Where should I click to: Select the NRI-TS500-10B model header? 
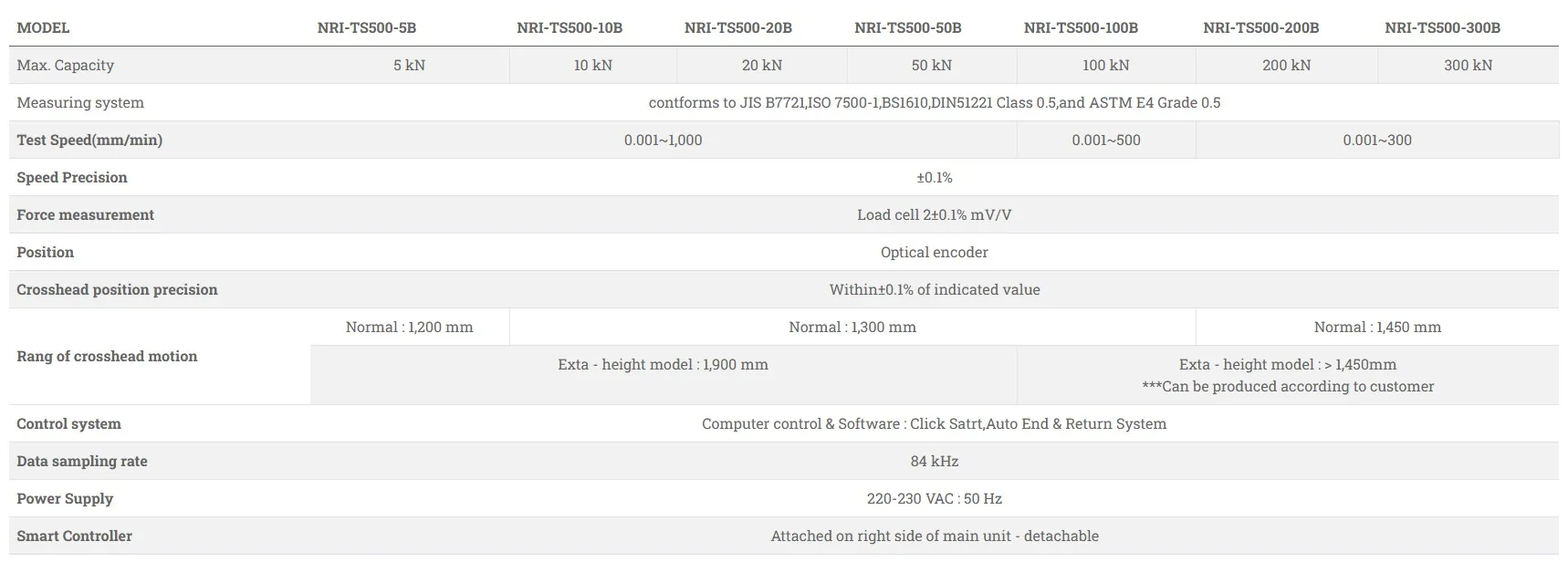569,27
